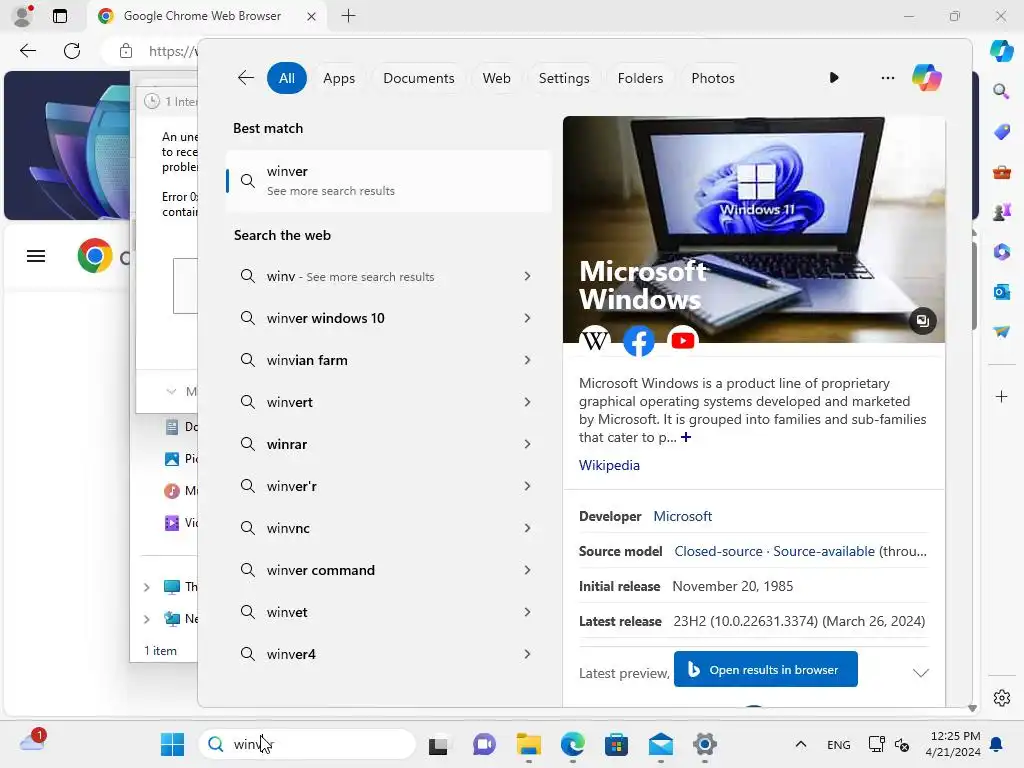
Task: Add a sidebar app with the plus icon
Action: pos(1001,396)
